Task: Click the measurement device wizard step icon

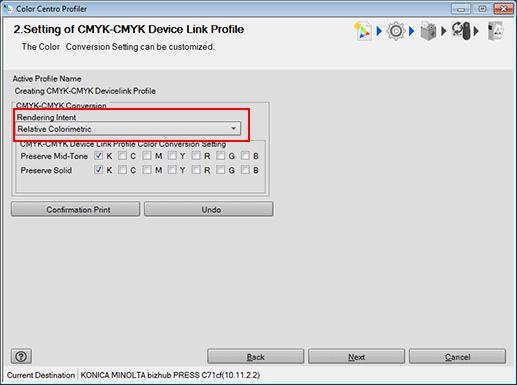Action: [462, 31]
